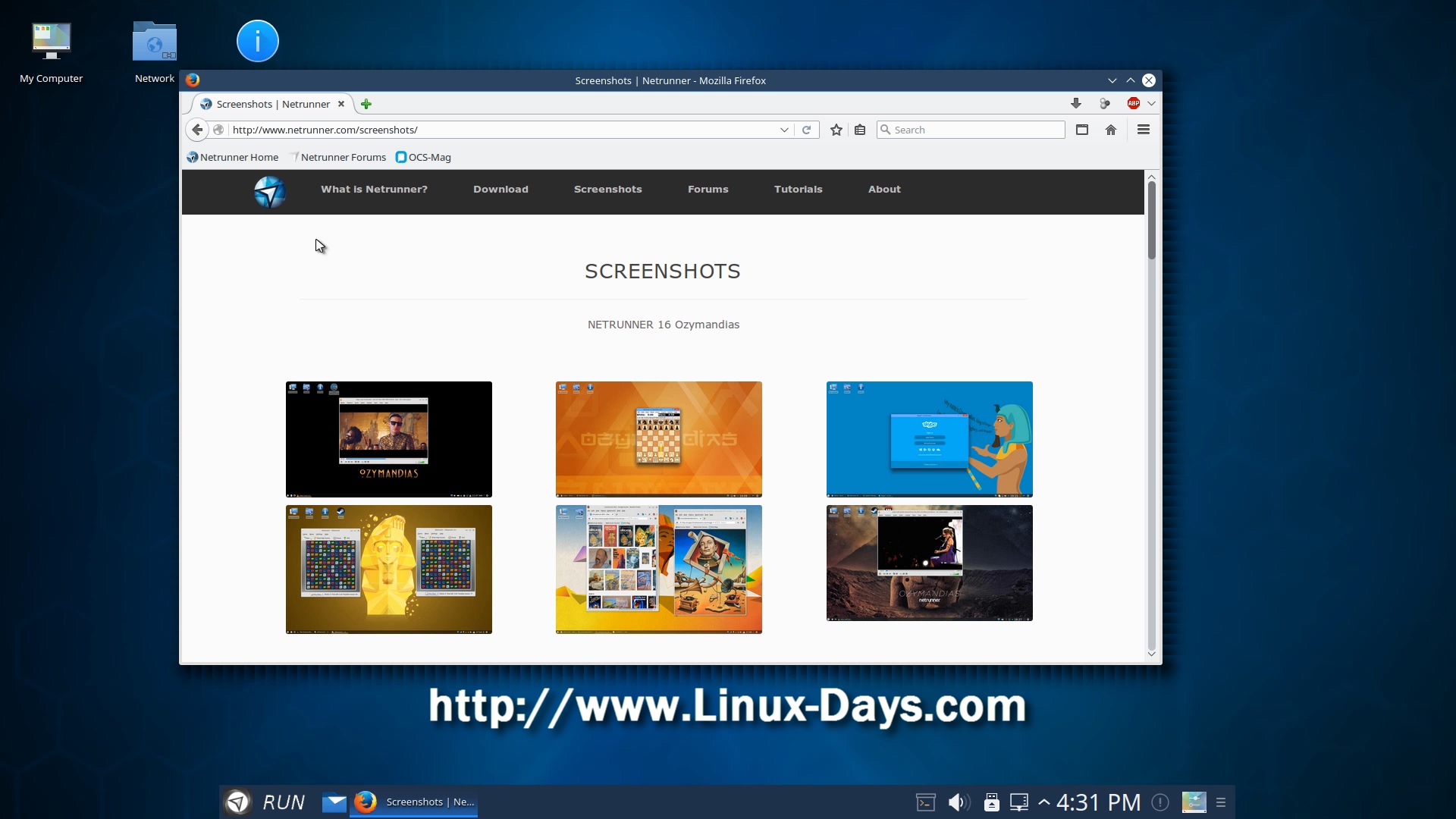The width and height of the screenshot is (1456, 819).
Task: Click the RUN label in the panel
Action: coord(284,802)
